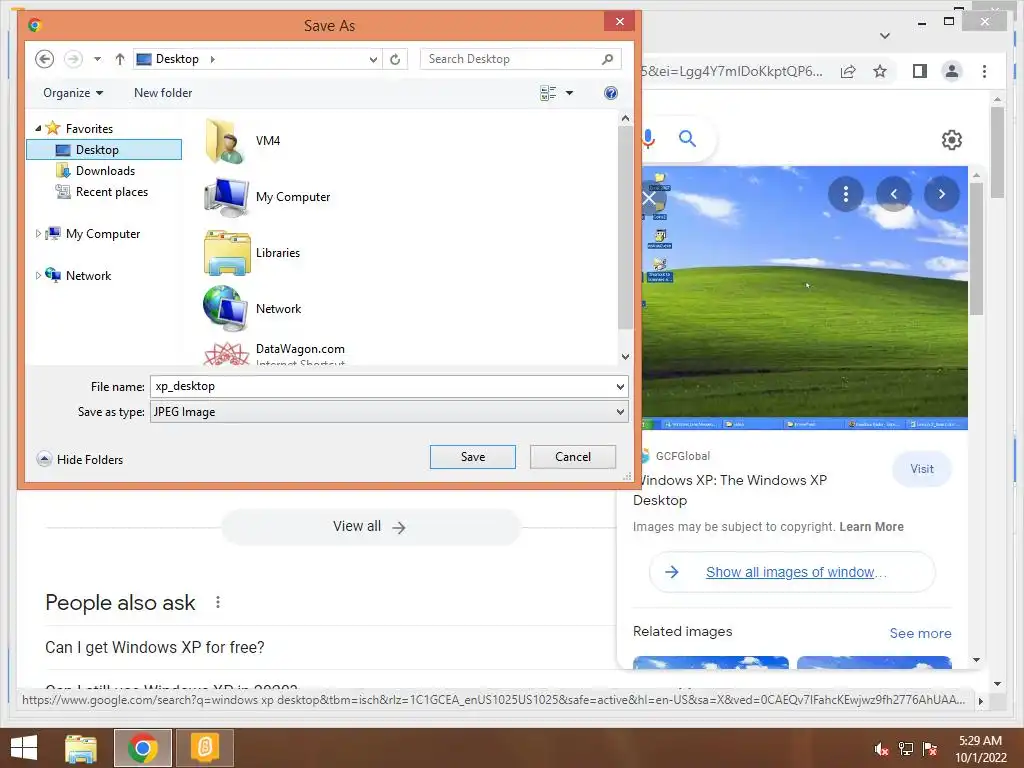Select My Computer icon in file list
Image resolution: width=1024 pixels, height=768 pixels.
coord(226,197)
